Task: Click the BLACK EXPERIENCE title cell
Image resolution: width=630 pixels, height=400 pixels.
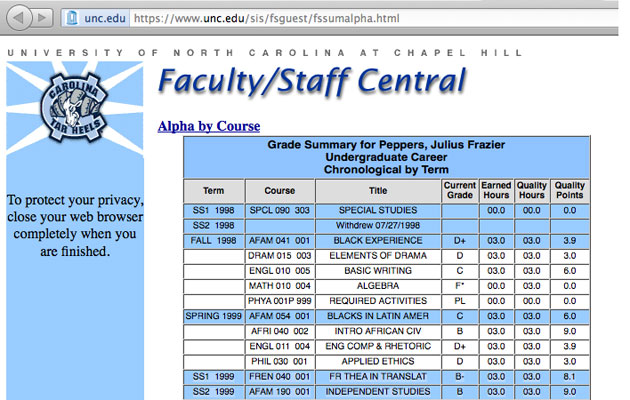Action: pyautogui.click(x=378, y=241)
